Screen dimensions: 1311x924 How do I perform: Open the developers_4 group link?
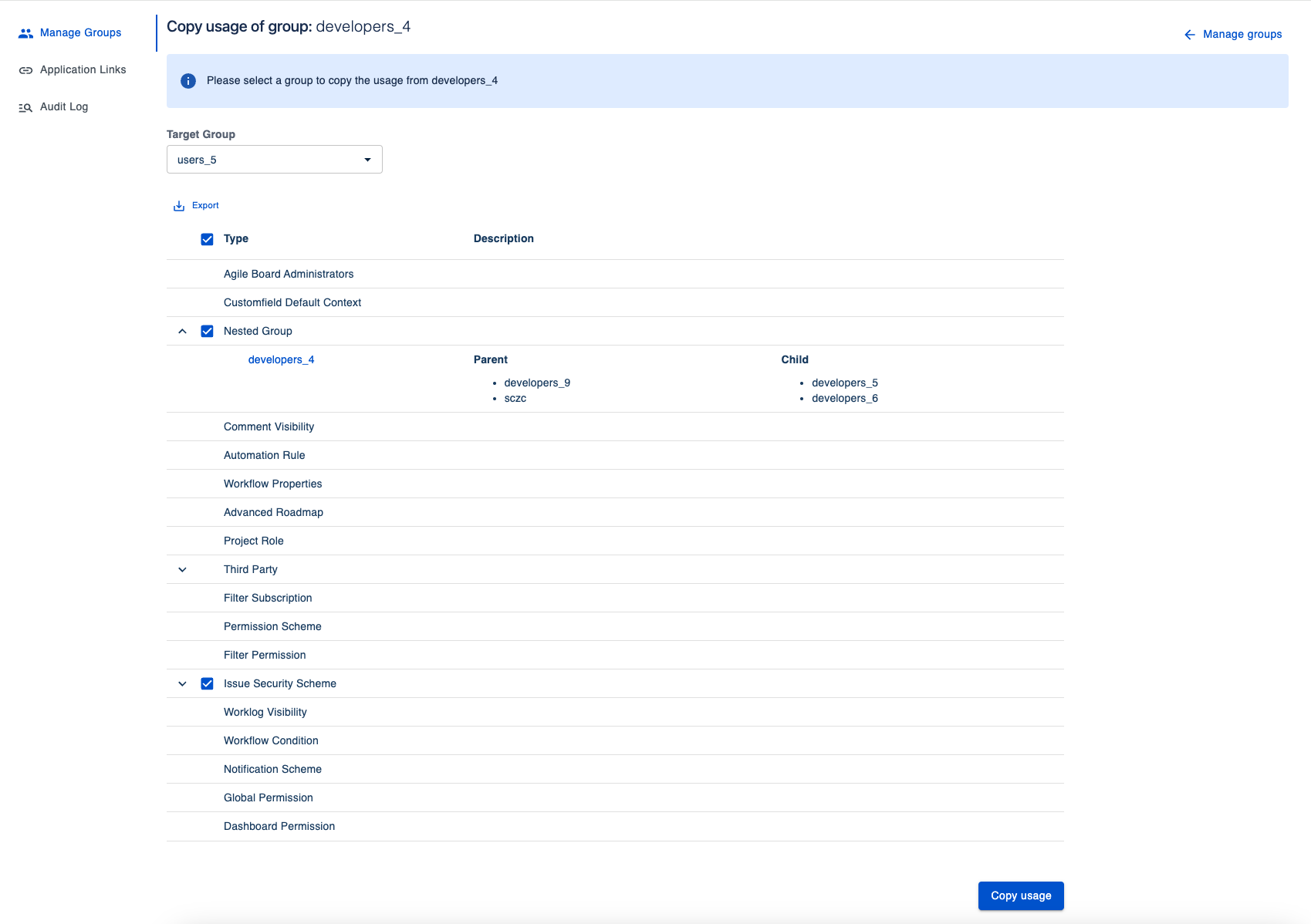point(281,360)
